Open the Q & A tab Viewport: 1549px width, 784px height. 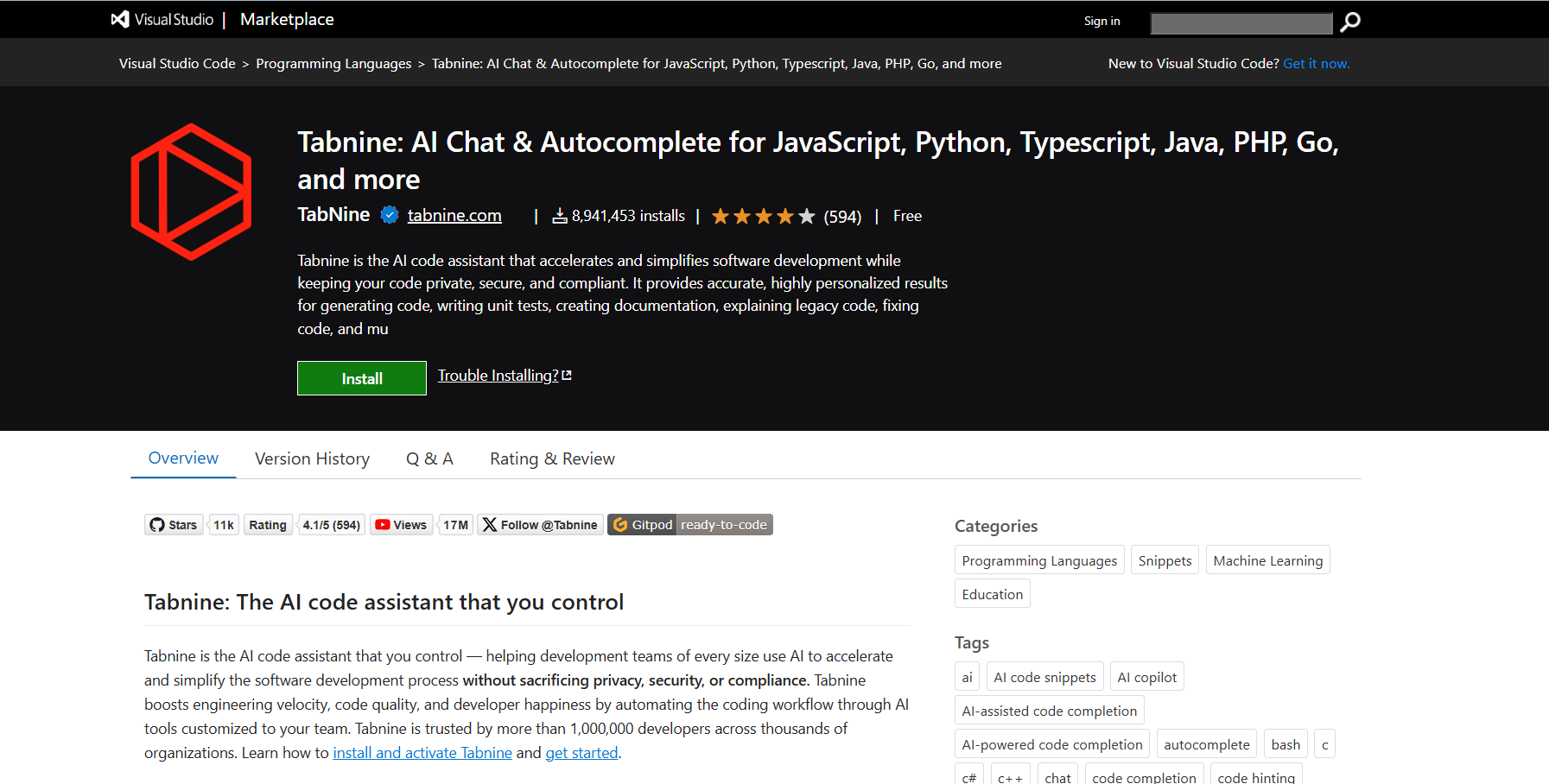[429, 458]
